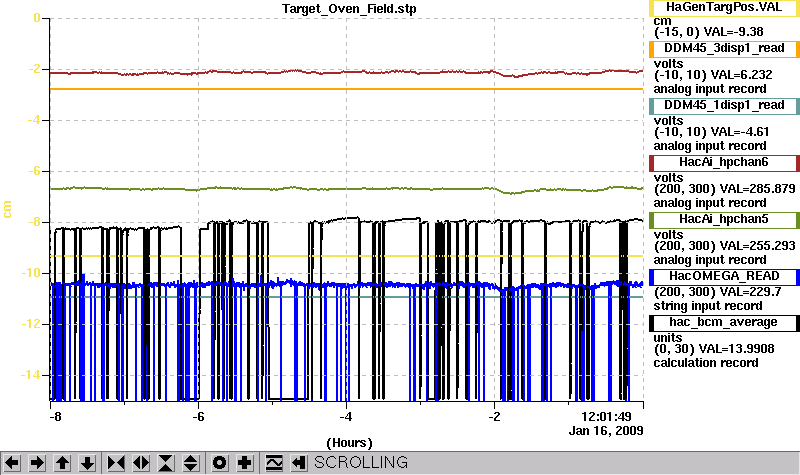Image resolution: width=800 pixels, height=475 pixels.
Task: Click the "string input record" description text
Action: (708, 306)
